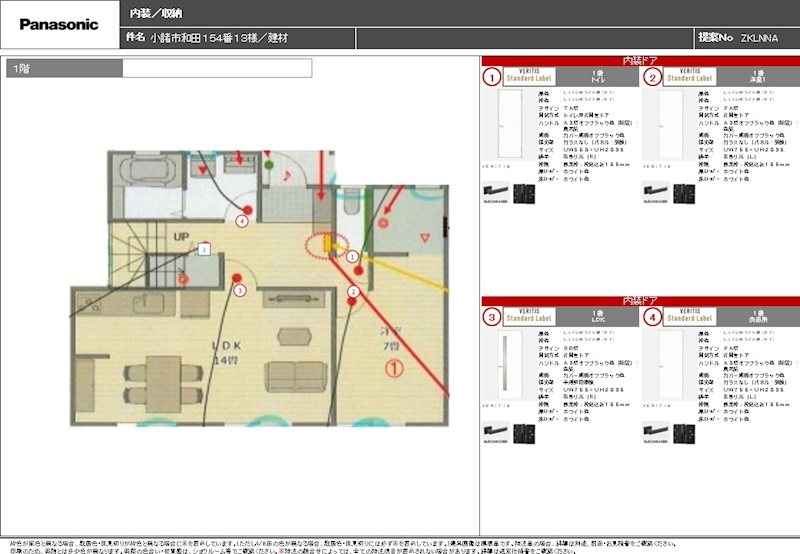Image resolution: width=800 pixels, height=554 pixels.
Task: Click the toilet fixture in the floor plan
Action: point(351,201)
